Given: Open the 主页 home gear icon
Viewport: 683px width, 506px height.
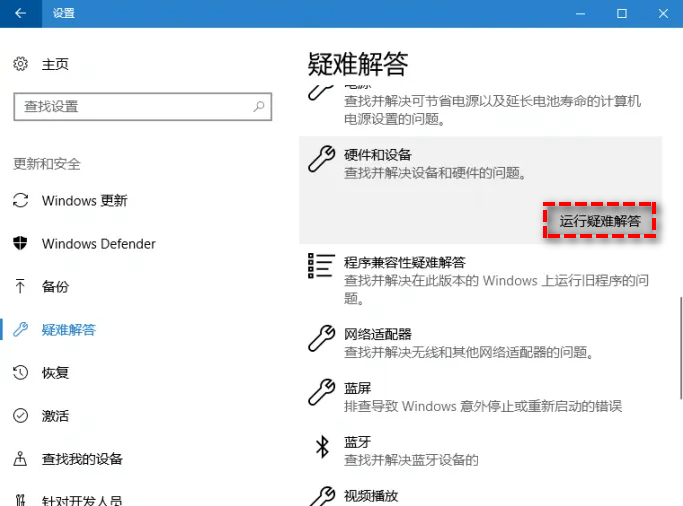Looking at the screenshot, I should [20, 64].
